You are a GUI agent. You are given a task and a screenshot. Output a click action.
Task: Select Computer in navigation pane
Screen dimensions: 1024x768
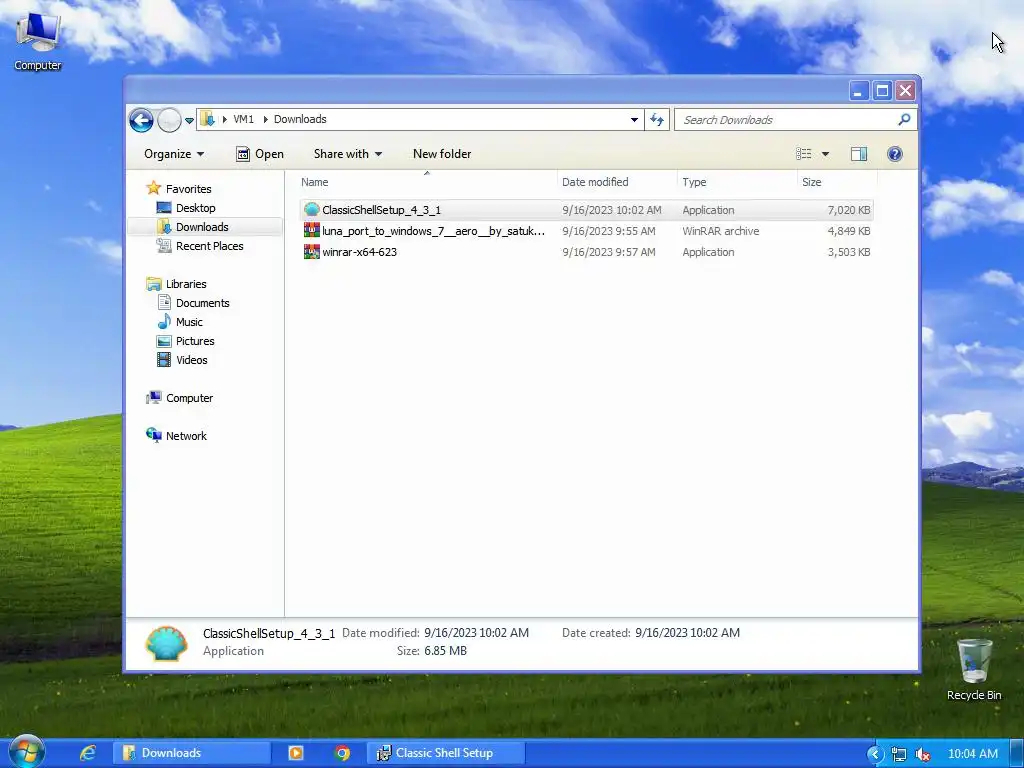pos(180,398)
